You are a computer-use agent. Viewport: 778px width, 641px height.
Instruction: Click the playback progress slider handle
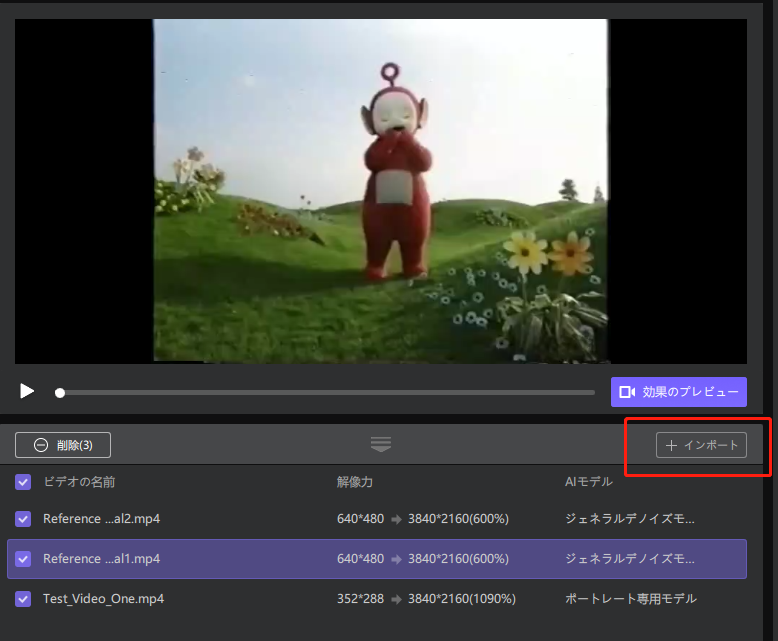click(60, 393)
